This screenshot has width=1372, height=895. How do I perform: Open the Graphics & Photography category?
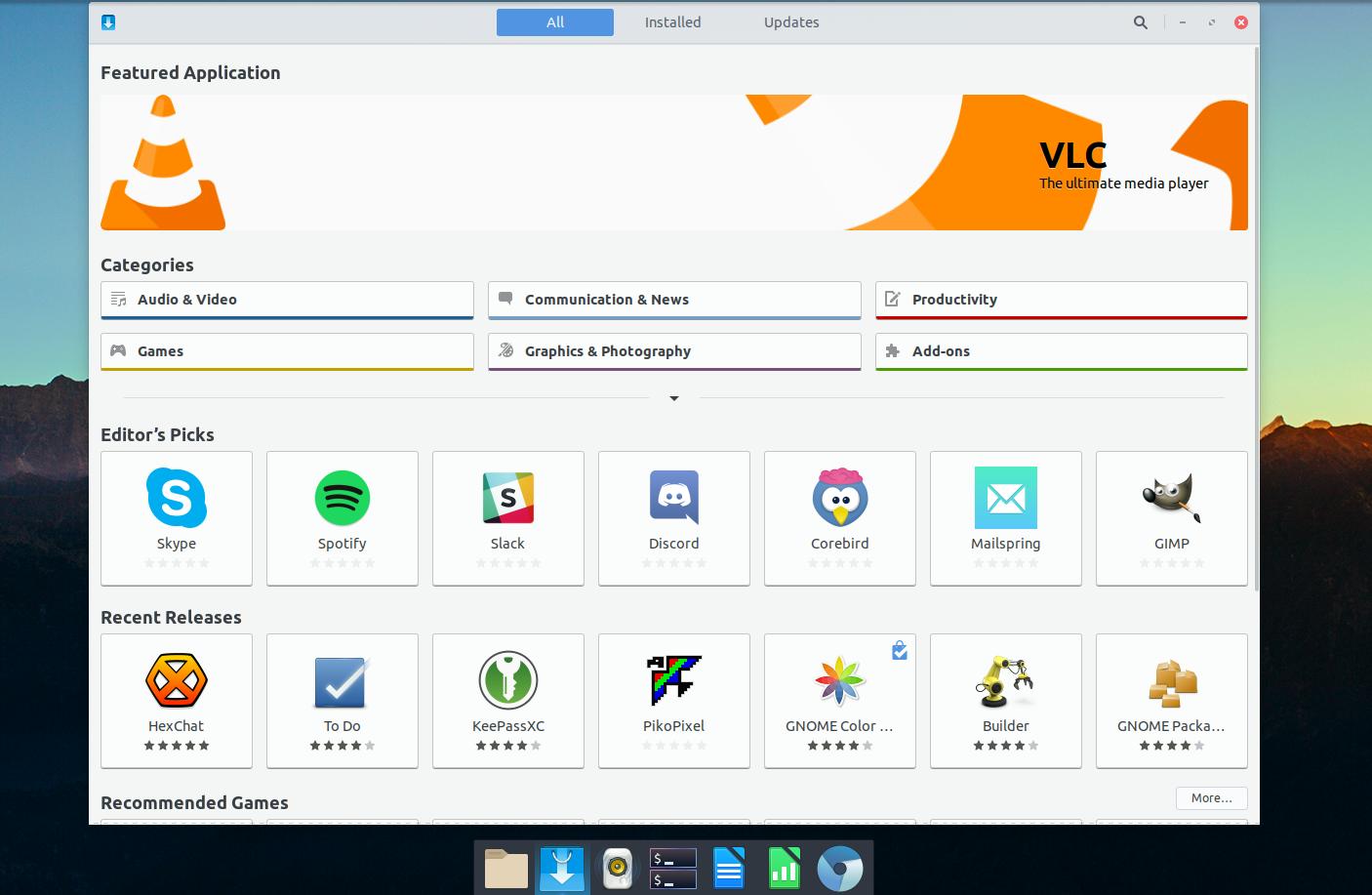tap(674, 351)
